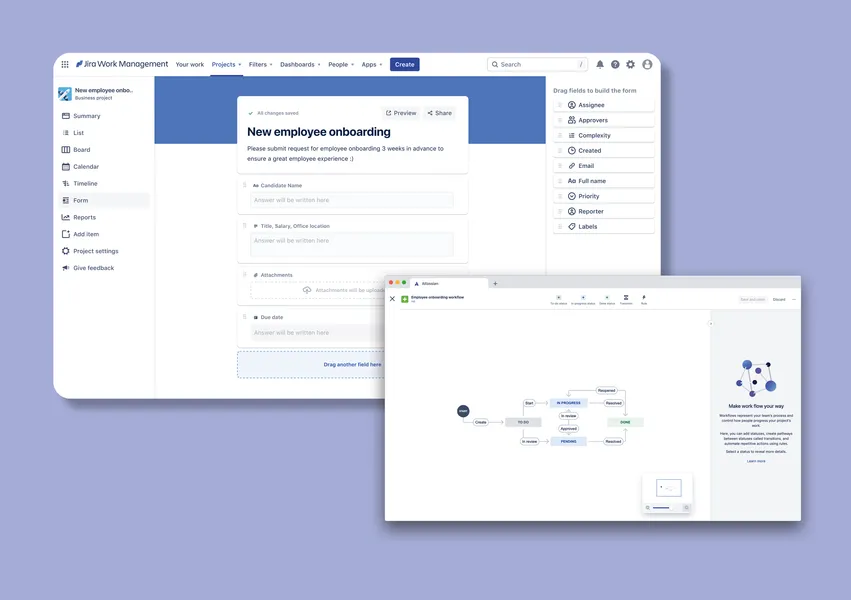The width and height of the screenshot is (851, 600).
Task: Click the Candidate Name answer field
Action: tap(352, 200)
